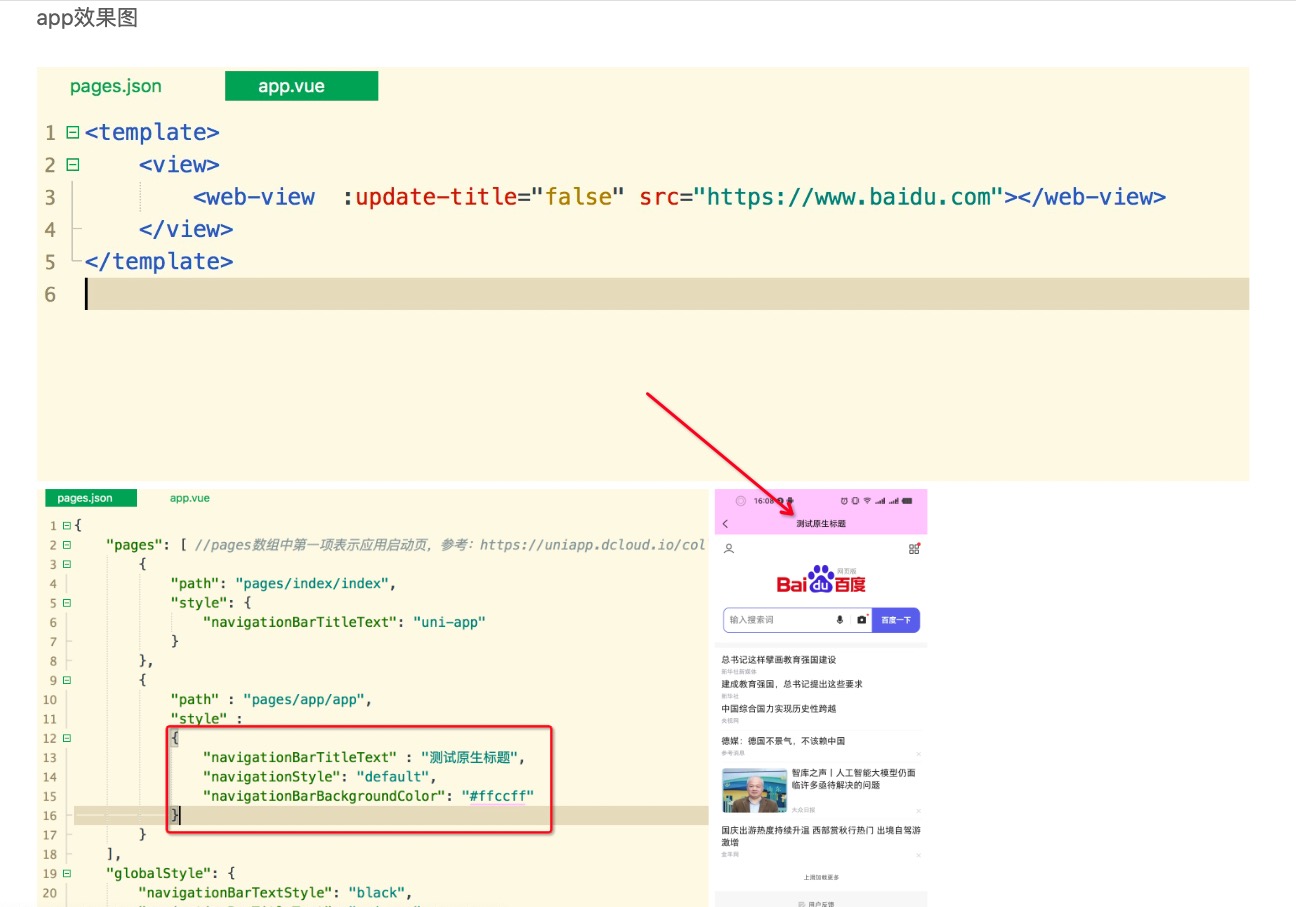The image size is (1296, 907).
Task: Open the grid apps icon on Baidu page
Action: point(914,548)
